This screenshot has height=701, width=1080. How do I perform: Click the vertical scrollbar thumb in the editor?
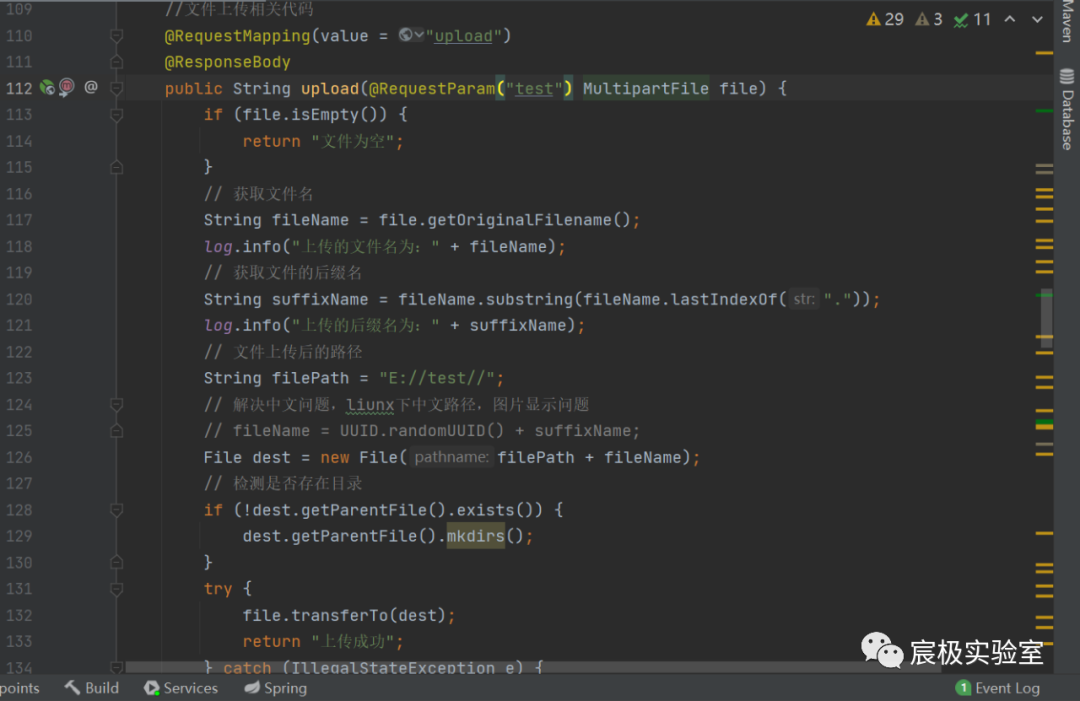click(x=1046, y=318)
